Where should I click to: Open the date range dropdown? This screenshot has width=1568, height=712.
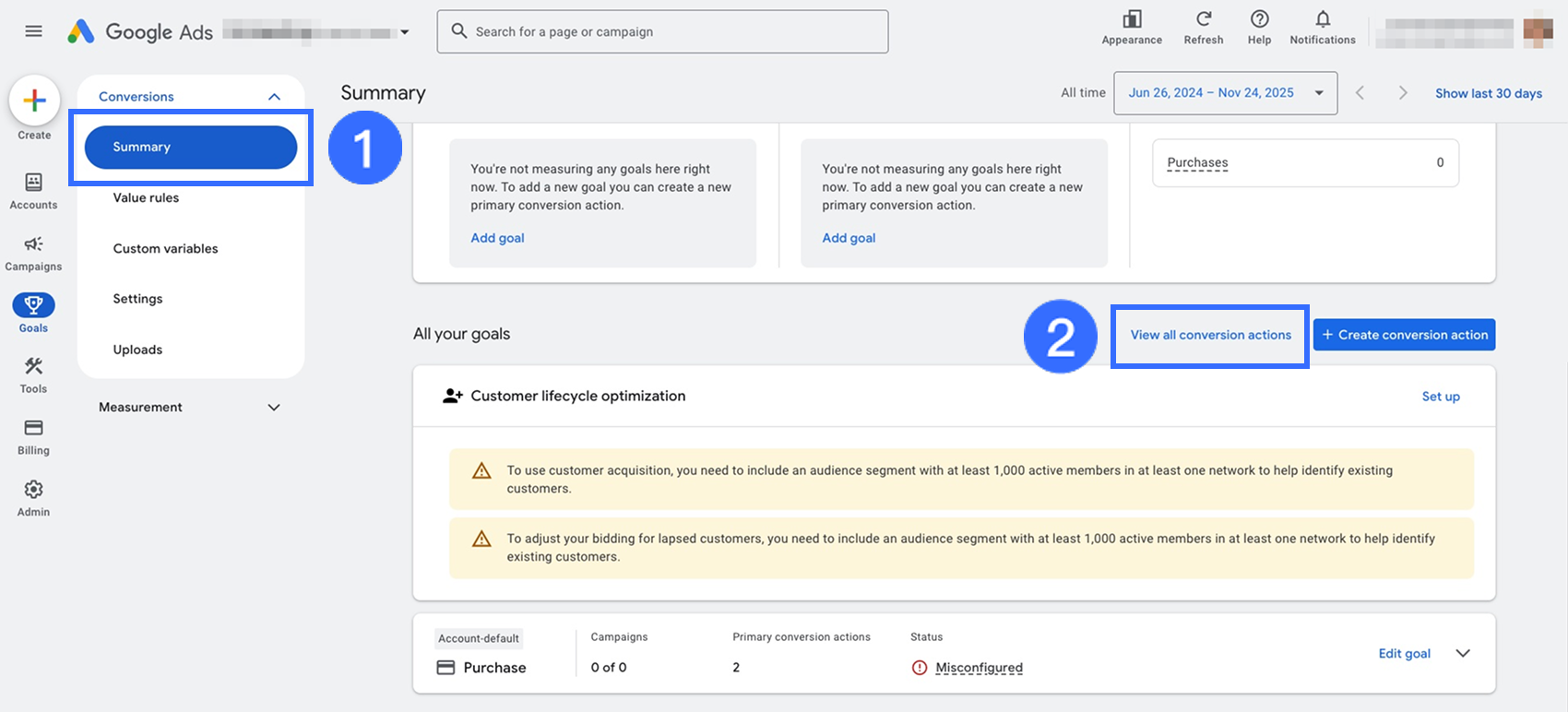(x=1225, y=93)
